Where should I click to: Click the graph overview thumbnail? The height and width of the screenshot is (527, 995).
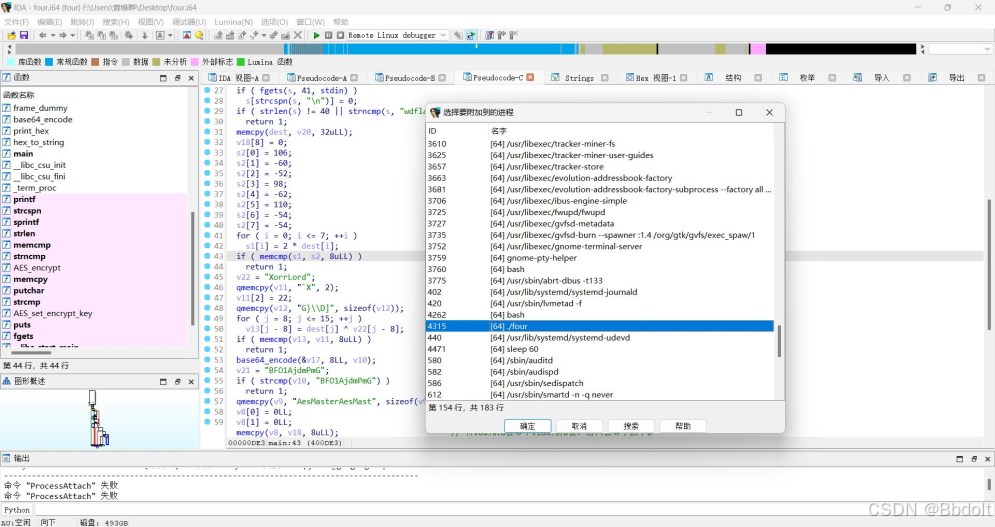tap(99, 419)
